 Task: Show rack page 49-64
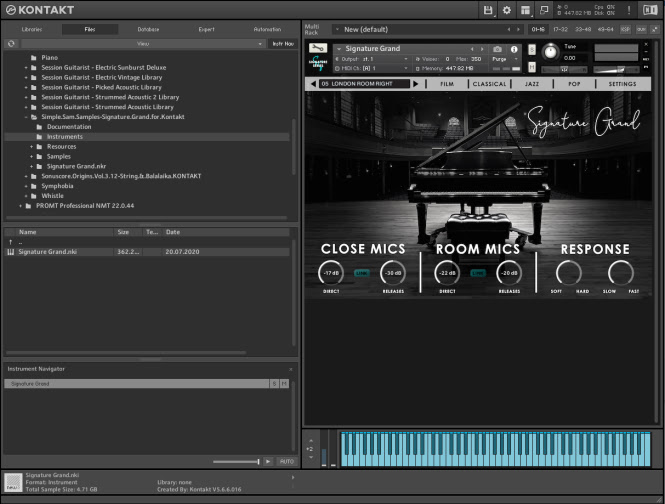pyautogui.click(x=606, y=30)
